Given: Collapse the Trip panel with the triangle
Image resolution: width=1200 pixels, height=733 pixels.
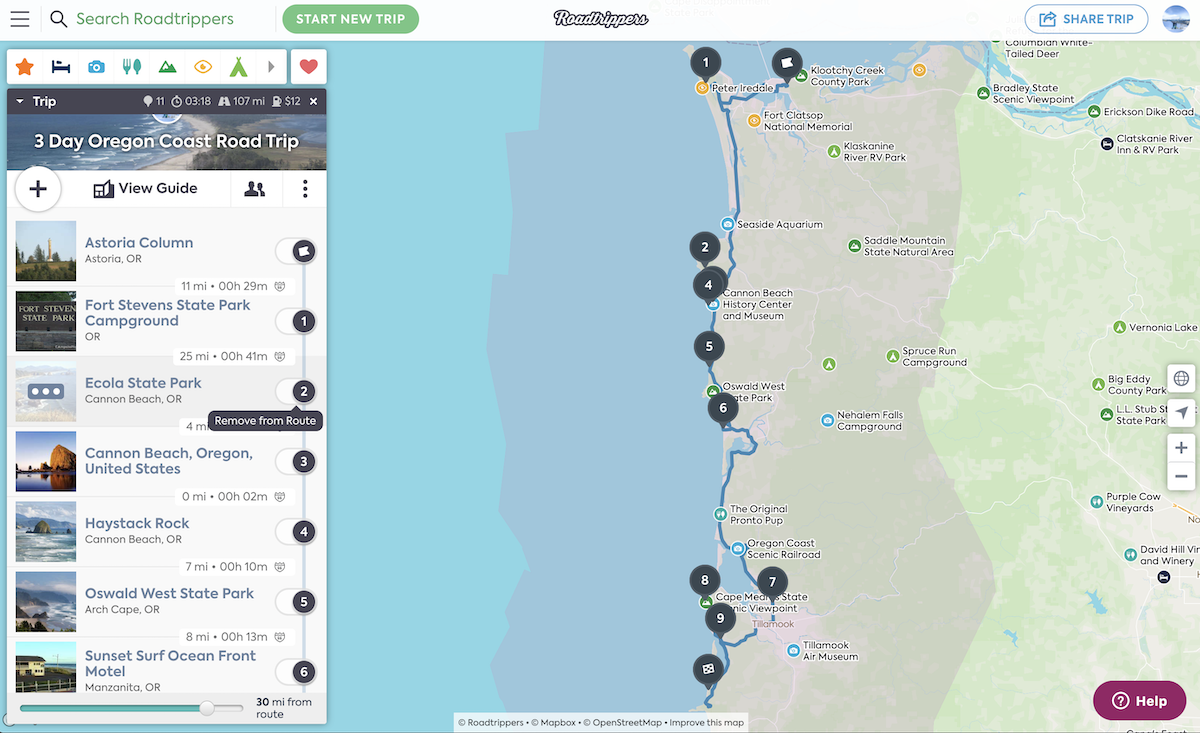Looking at the screenshot, I should click(20, 102).
